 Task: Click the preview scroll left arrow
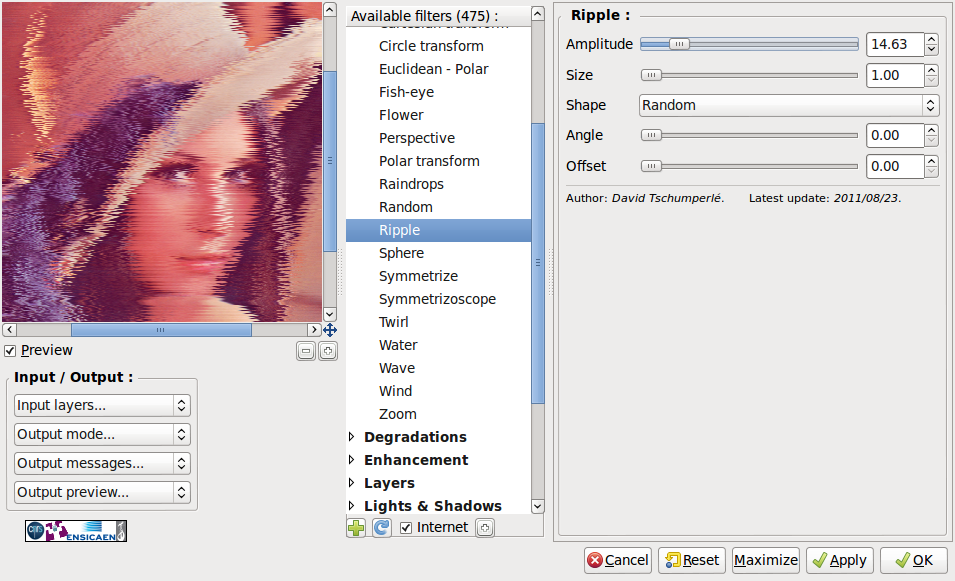tap(9, 330)
